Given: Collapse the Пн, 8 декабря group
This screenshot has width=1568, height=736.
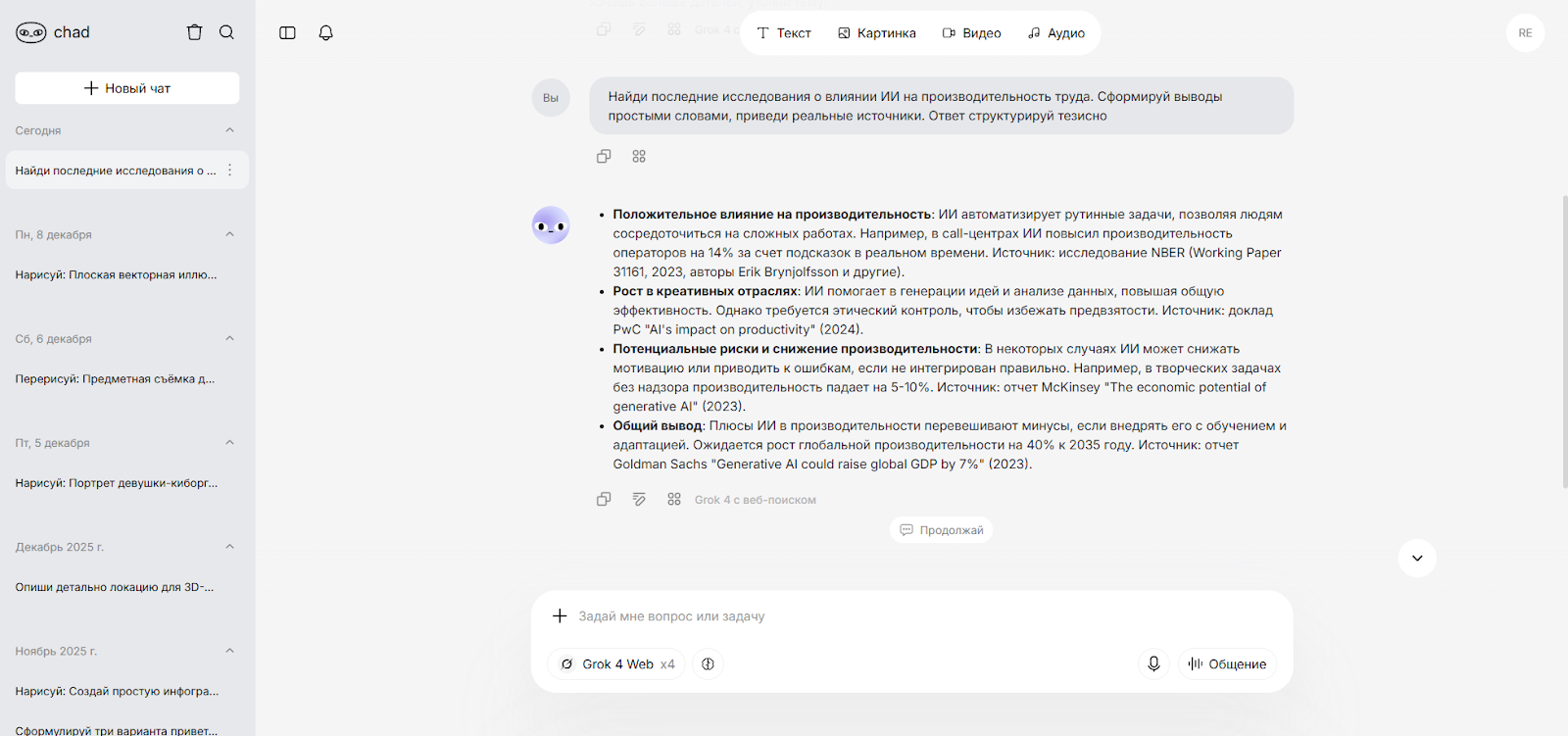Looking at the screenshot, I should pos(229,234).
